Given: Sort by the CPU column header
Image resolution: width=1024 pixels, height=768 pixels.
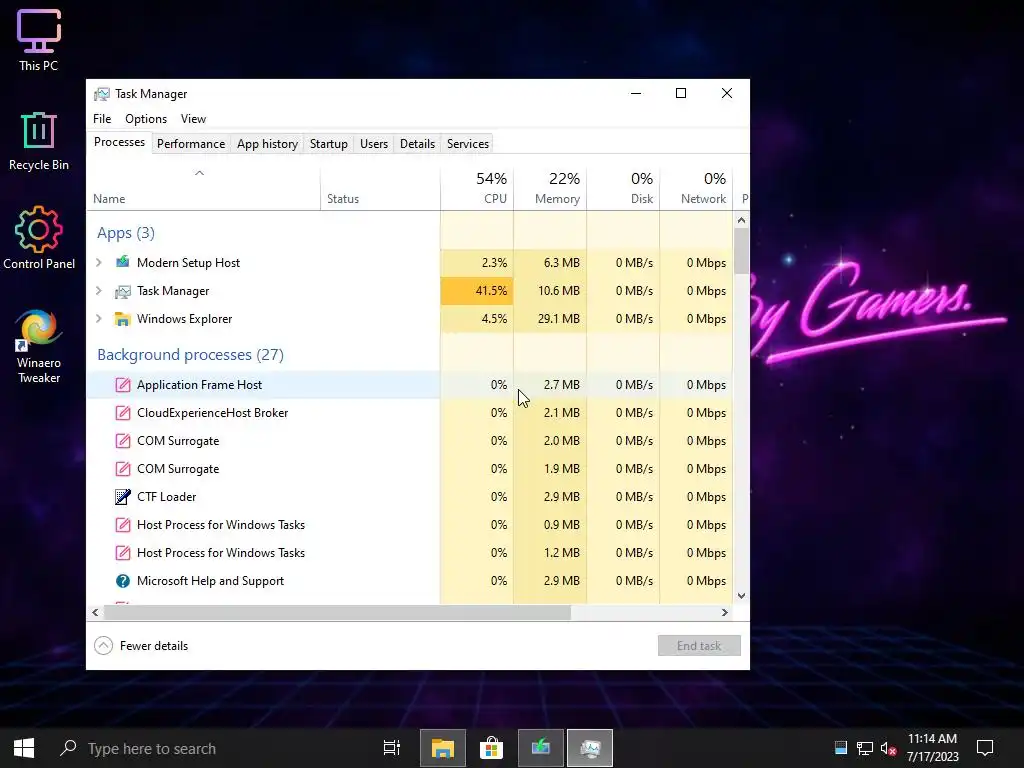Looking at the screenshot, I should (477, 189).
